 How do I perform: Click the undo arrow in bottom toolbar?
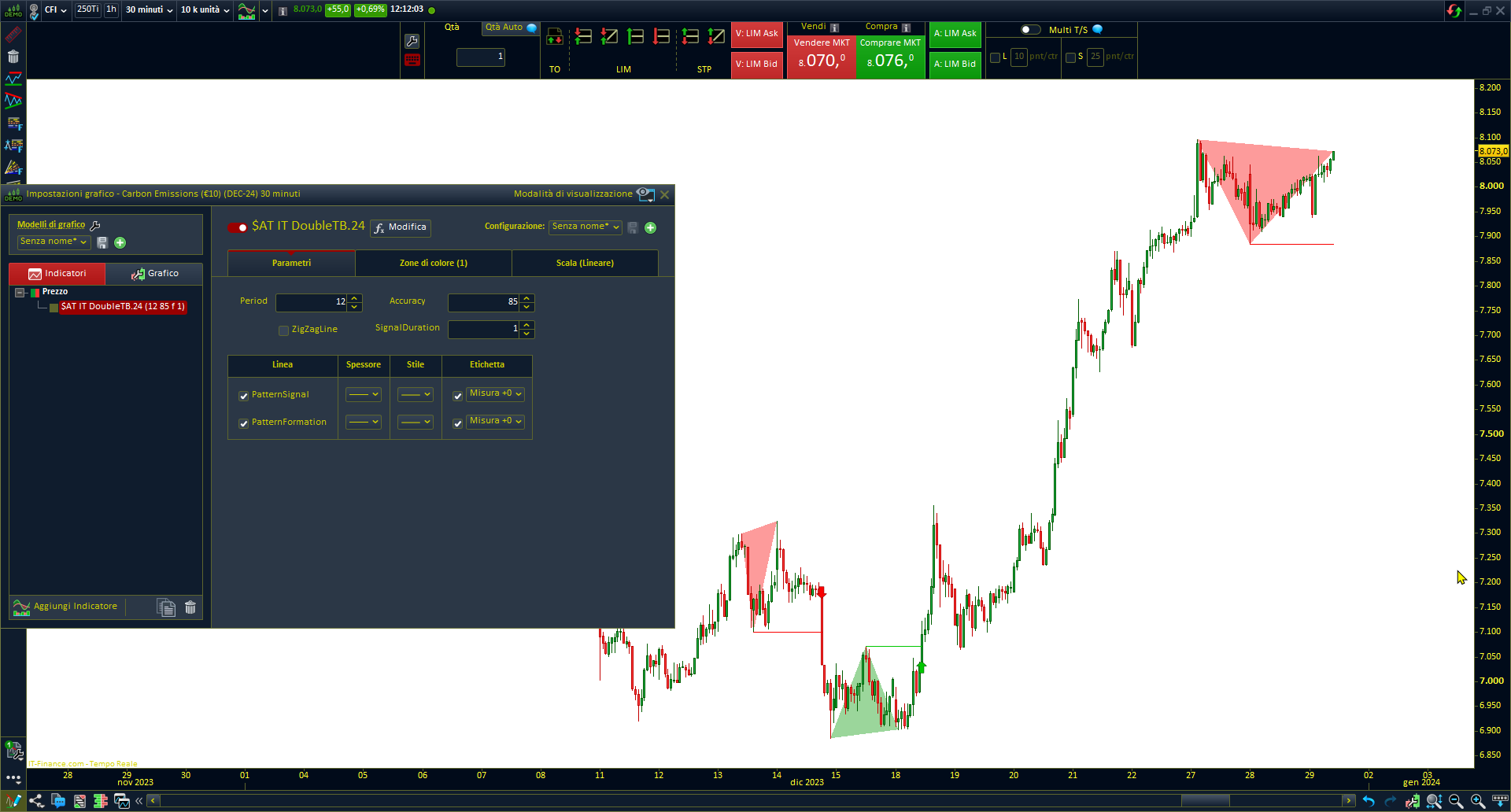pos(1369,801)
